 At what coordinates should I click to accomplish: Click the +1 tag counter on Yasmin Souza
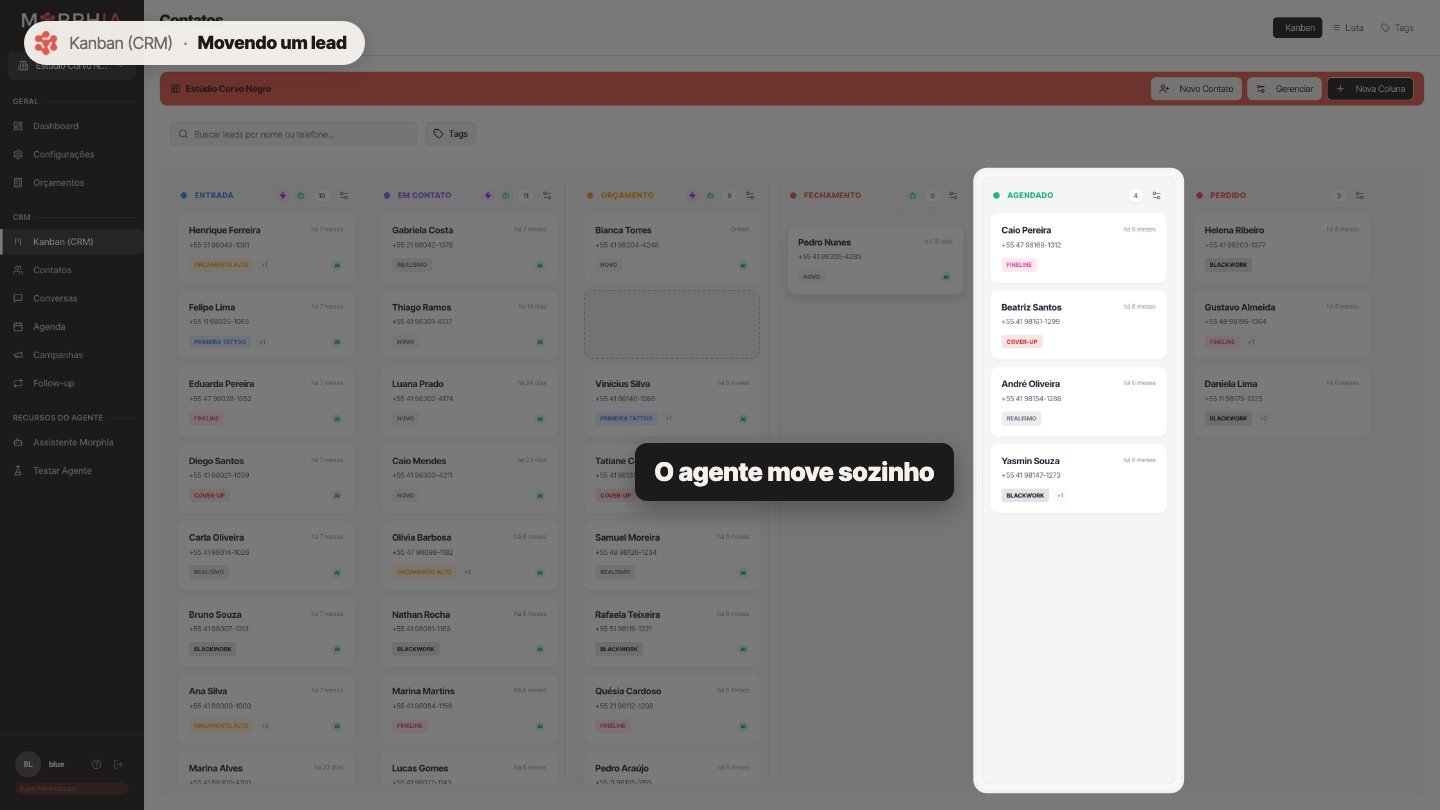(x=1060, y=496)
